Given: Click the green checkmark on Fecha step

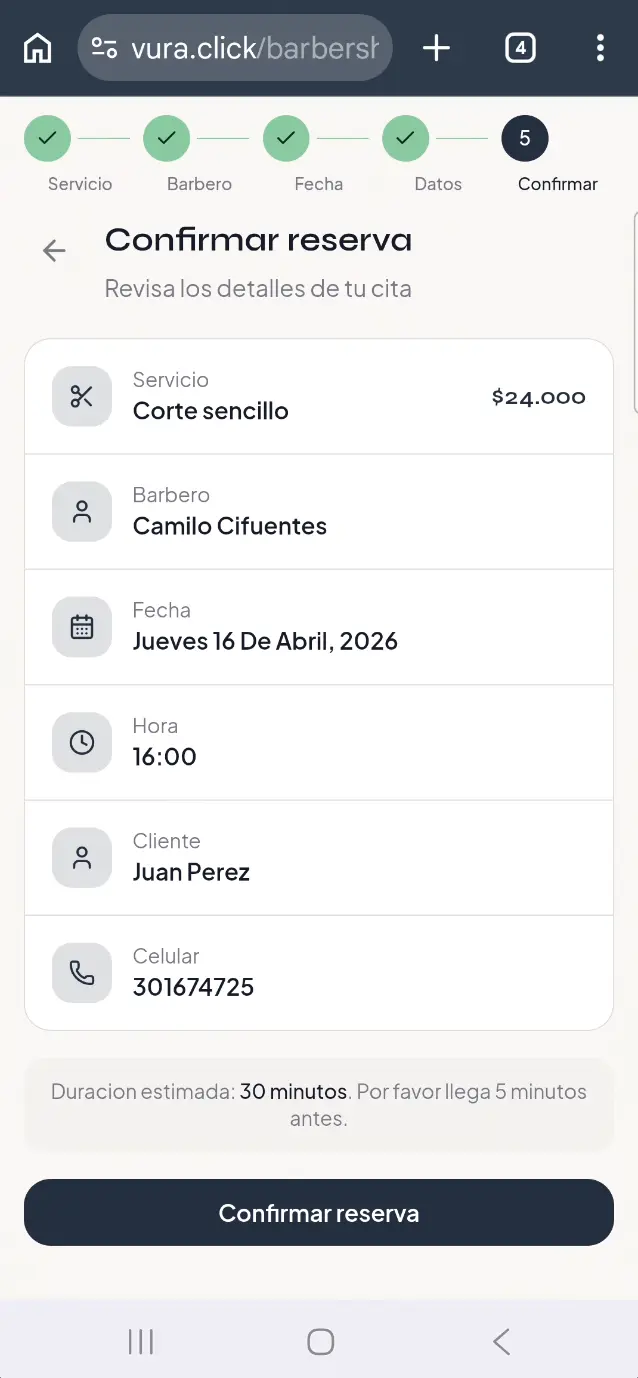Looking at the screenshot, I should point(286,138).
